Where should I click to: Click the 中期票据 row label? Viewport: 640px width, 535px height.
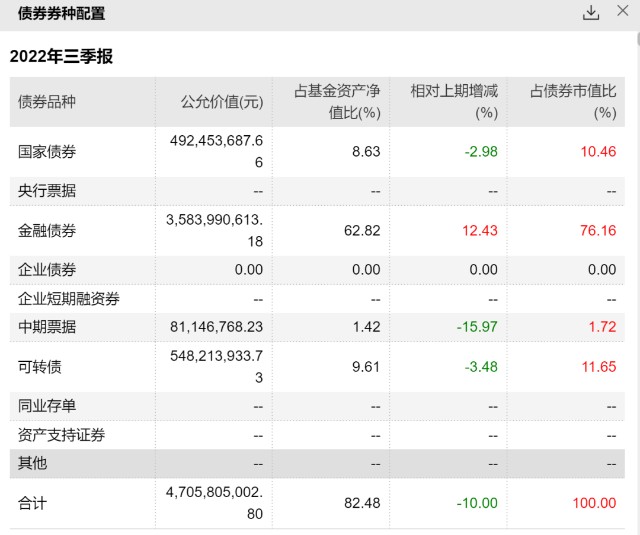click(47, 327)
